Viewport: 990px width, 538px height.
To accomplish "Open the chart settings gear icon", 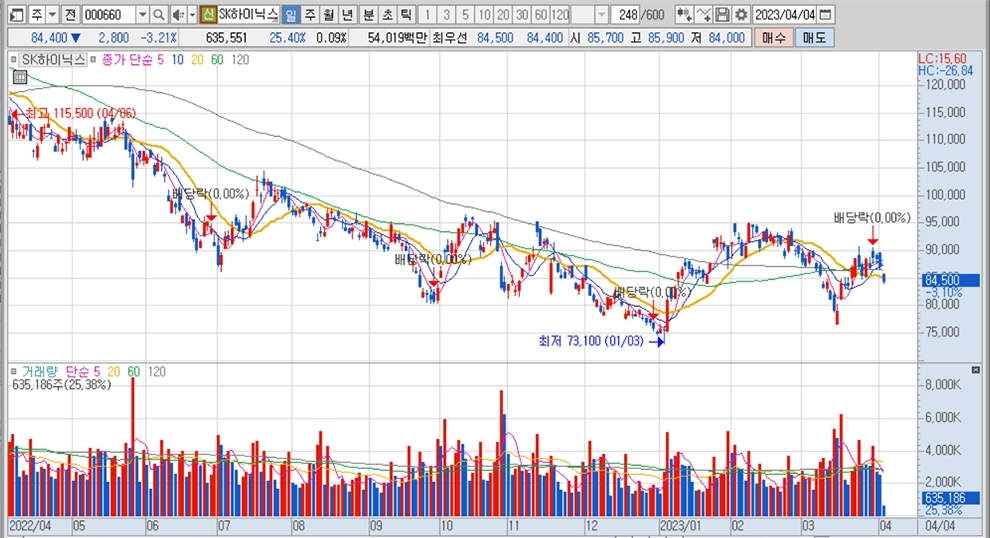I will point(741,15).
